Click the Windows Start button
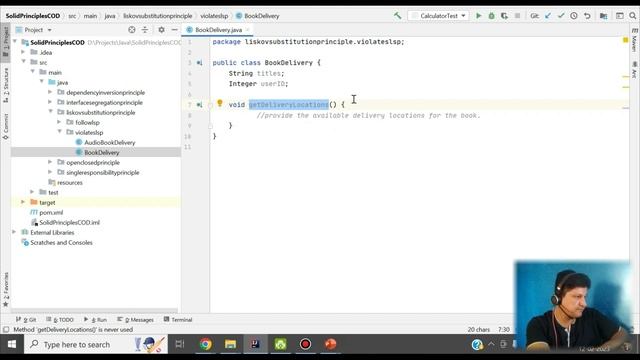This screenshot has height=360, width=640. 12,344
